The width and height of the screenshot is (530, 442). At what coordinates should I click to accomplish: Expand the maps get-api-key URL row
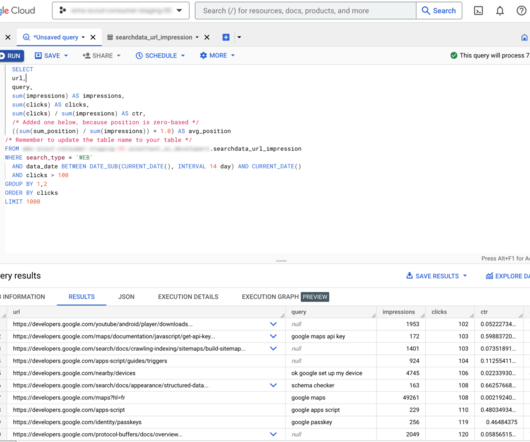(x=273, y=336)
